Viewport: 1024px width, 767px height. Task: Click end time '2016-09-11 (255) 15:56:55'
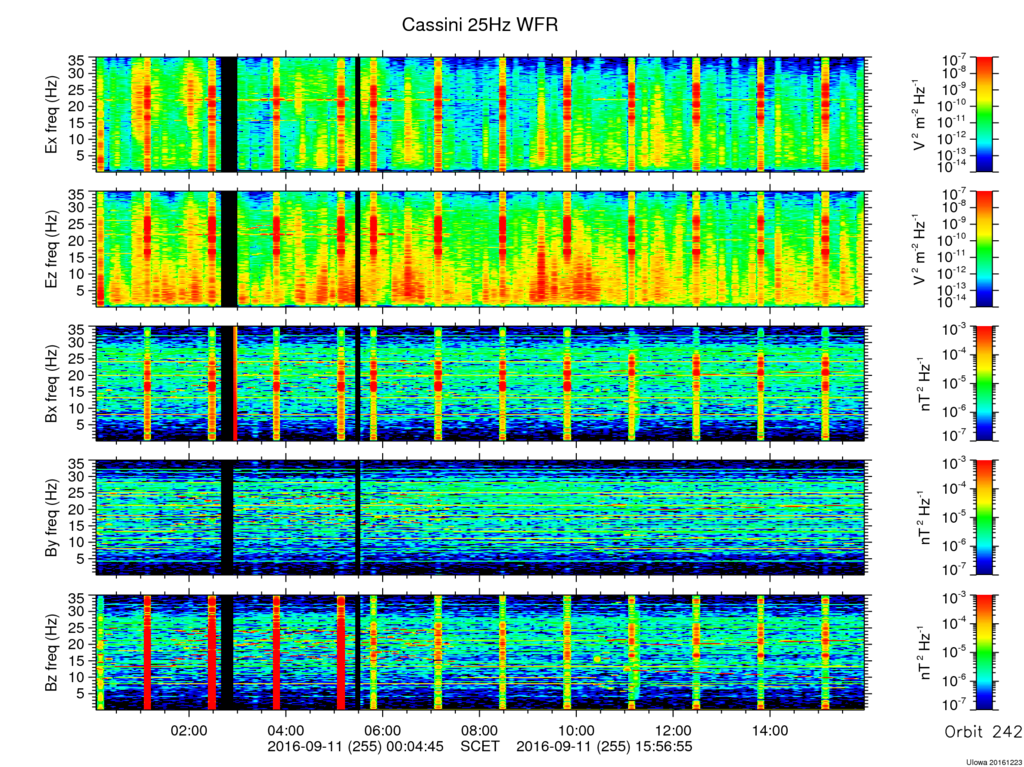tap(604, 746)
